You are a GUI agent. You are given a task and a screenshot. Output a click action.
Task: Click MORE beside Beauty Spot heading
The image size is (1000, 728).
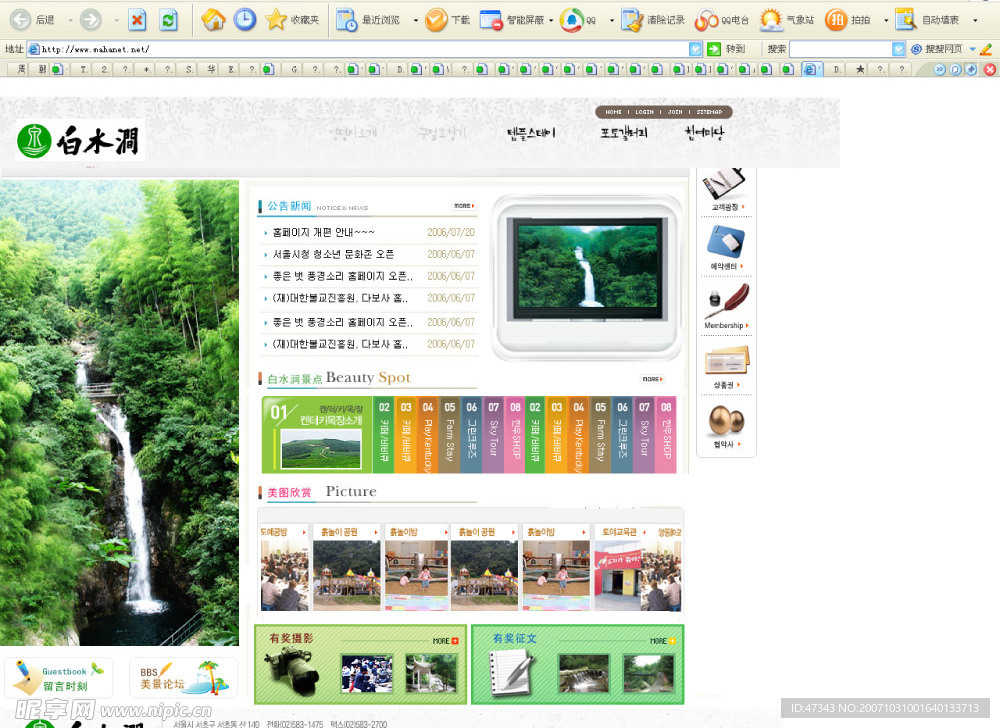pyautogui.click(x=652, y=379)
